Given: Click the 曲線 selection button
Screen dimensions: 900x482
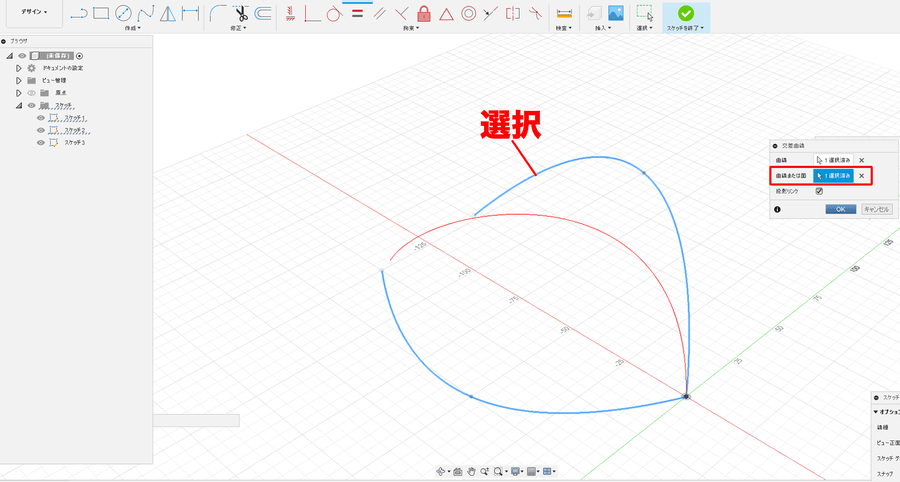Looking at the screenshot, I should tap(833, 160).
